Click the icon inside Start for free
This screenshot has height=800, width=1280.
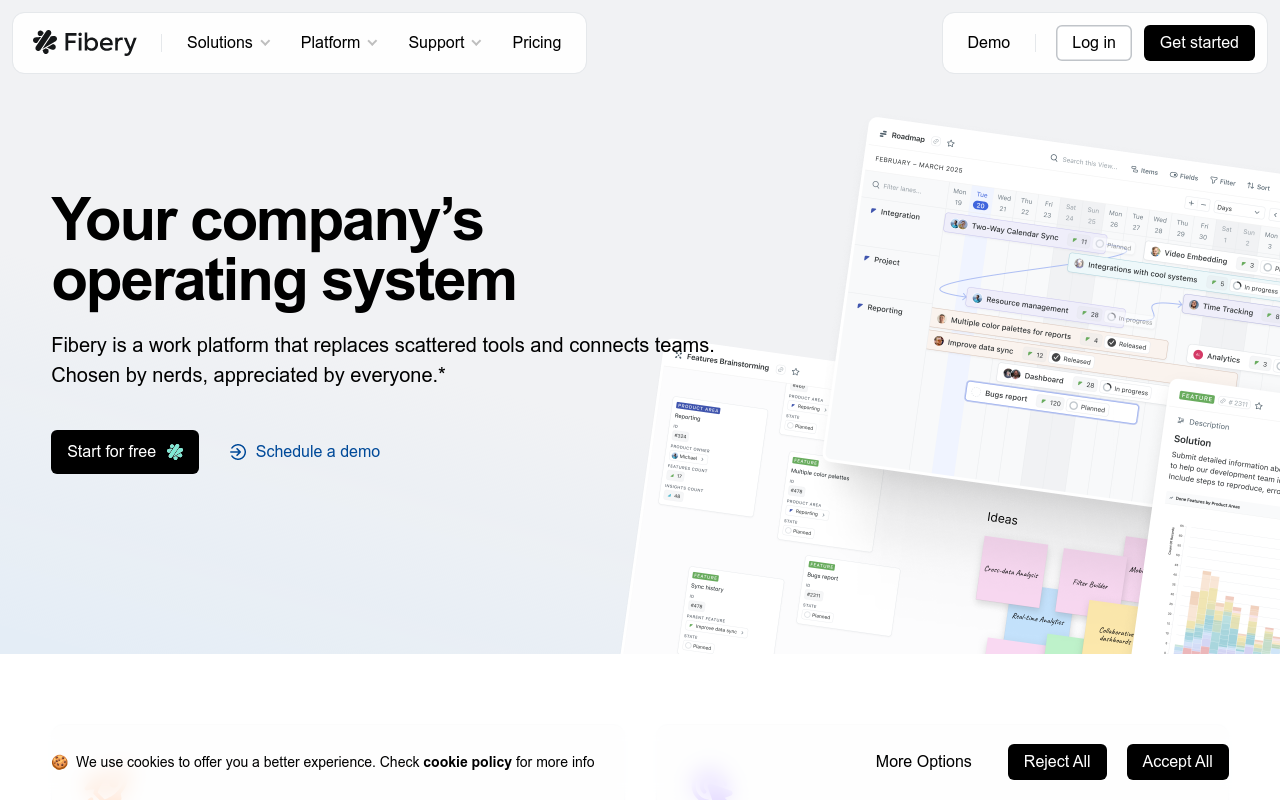coord(175,452)
